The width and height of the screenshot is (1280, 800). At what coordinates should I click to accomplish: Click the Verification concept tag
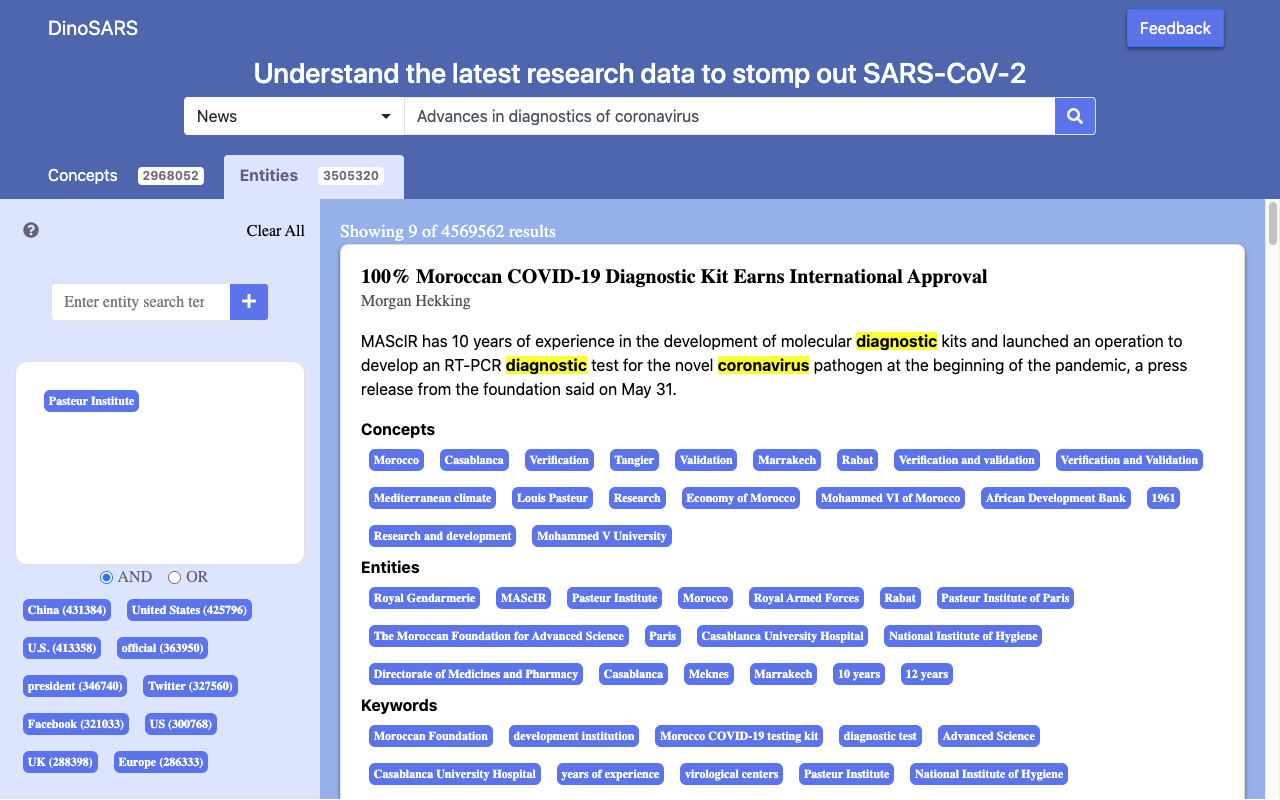point(559,460)
